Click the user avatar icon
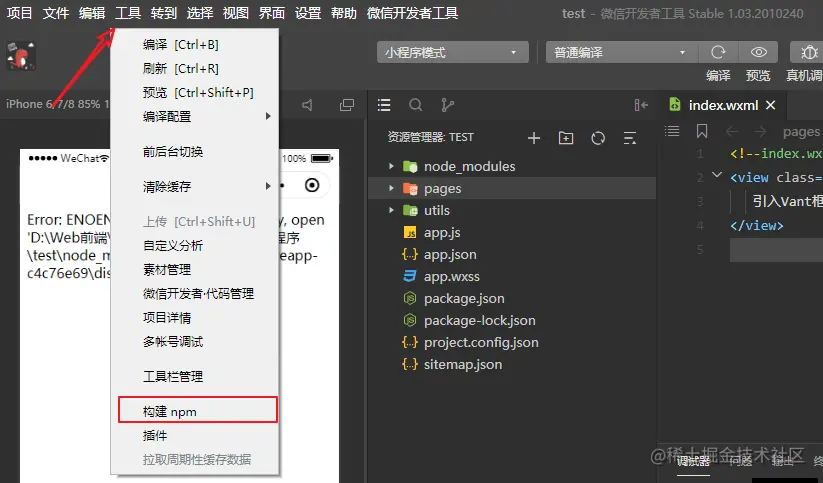Image resolution: width=823 pixels, height=483 pixels. click(21, 56)
